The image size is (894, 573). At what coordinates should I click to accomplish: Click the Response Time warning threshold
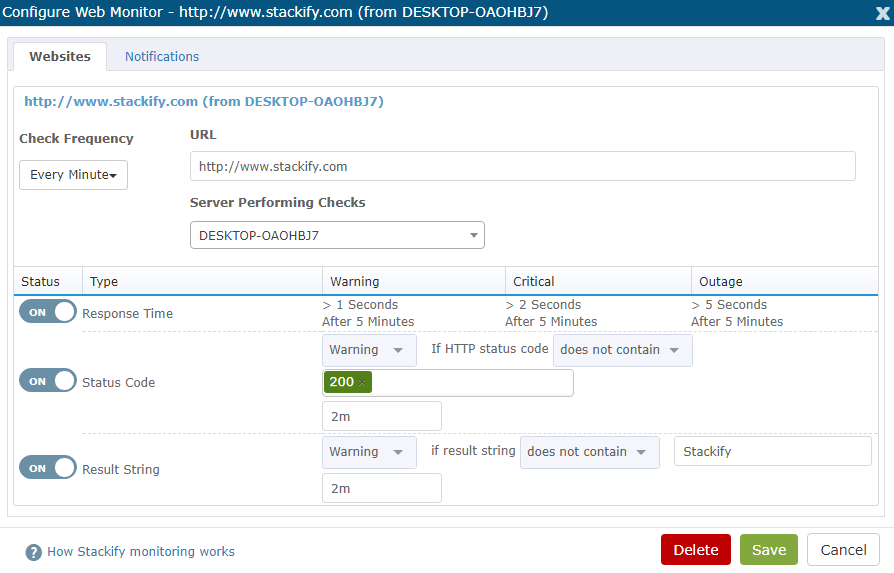click(x=368, y=313)
